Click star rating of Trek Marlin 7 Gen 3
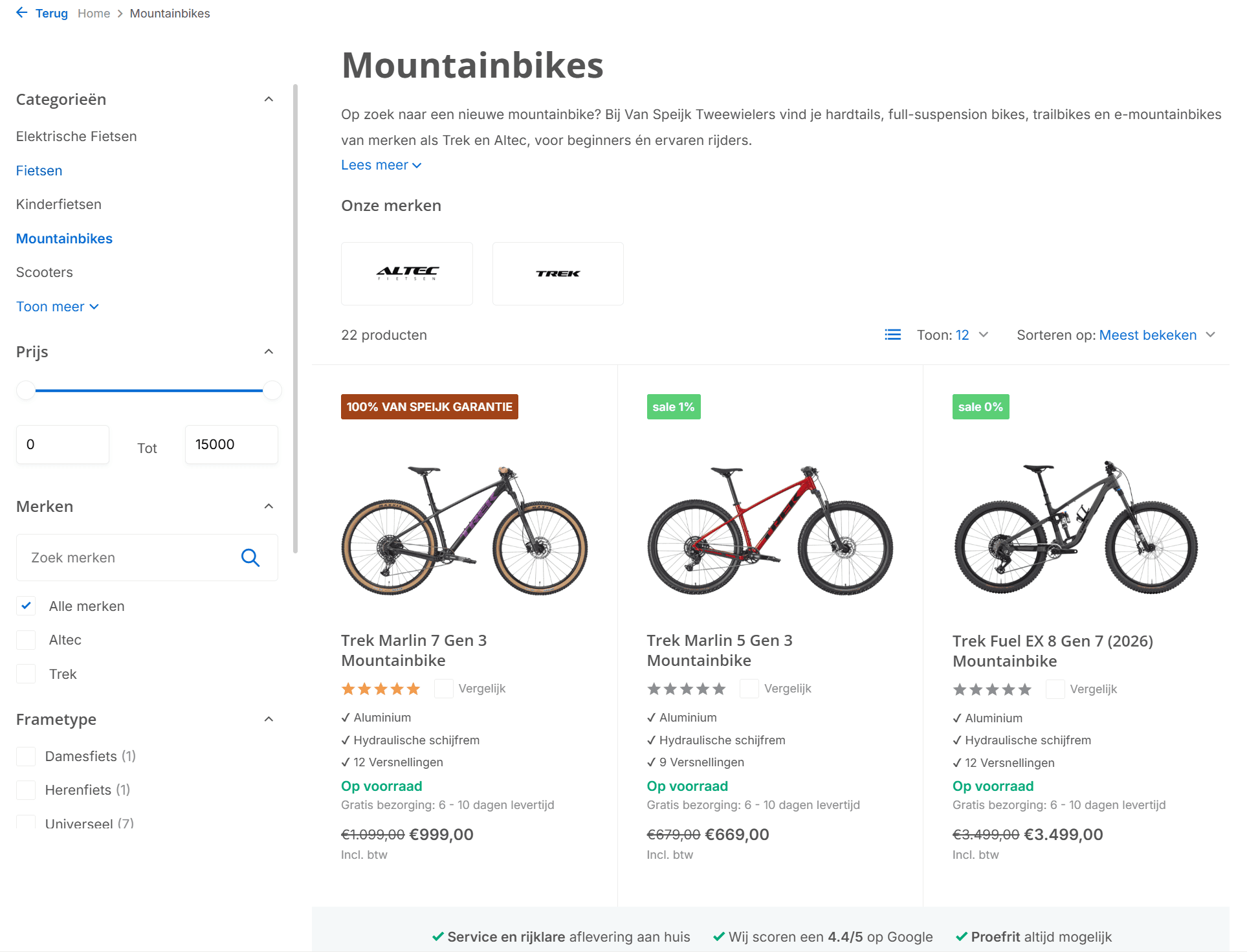The width and height of the screenshot is (1247, 952). click(x=381, y=689)
